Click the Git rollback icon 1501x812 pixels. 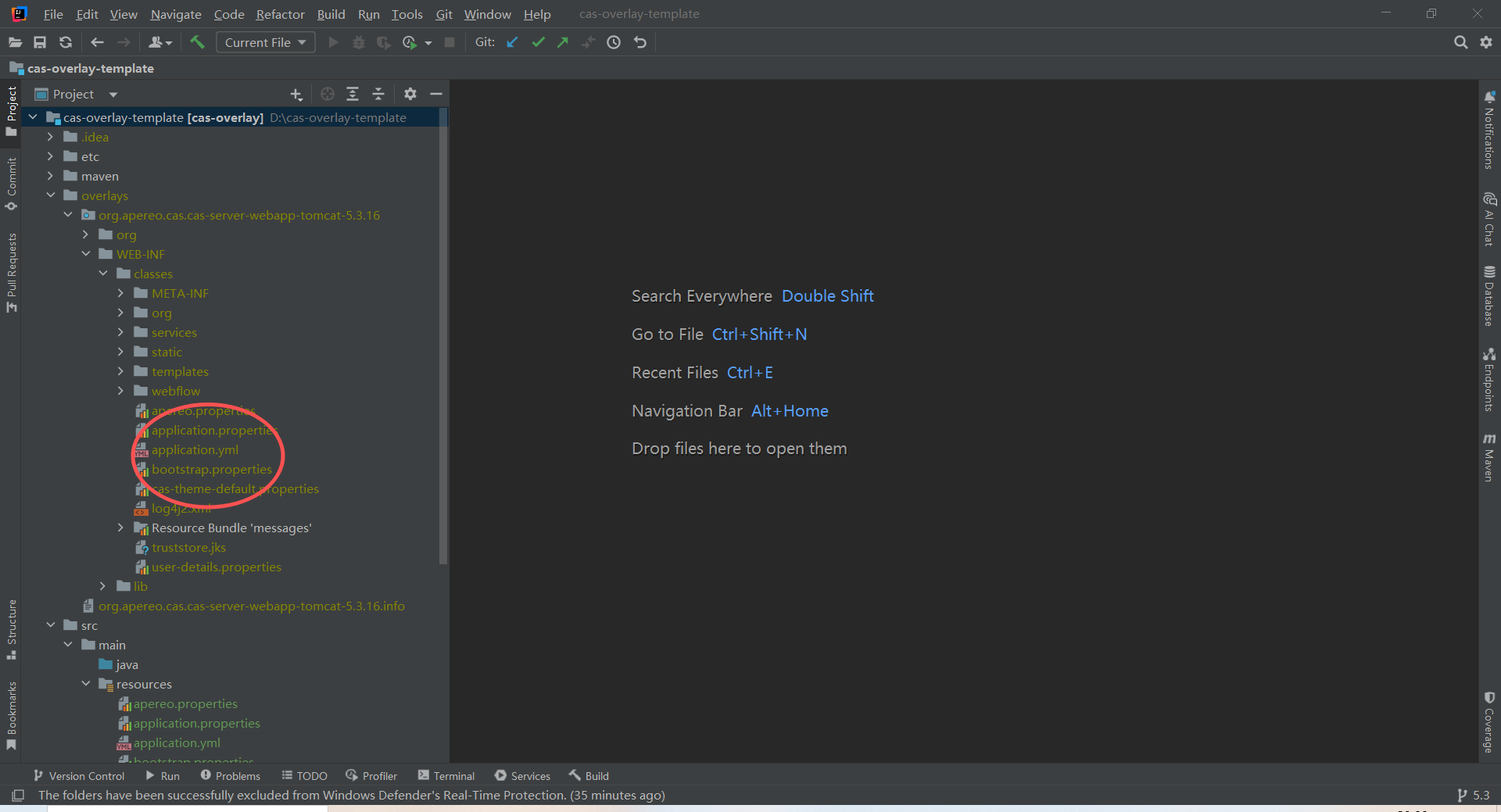[640, 42]
